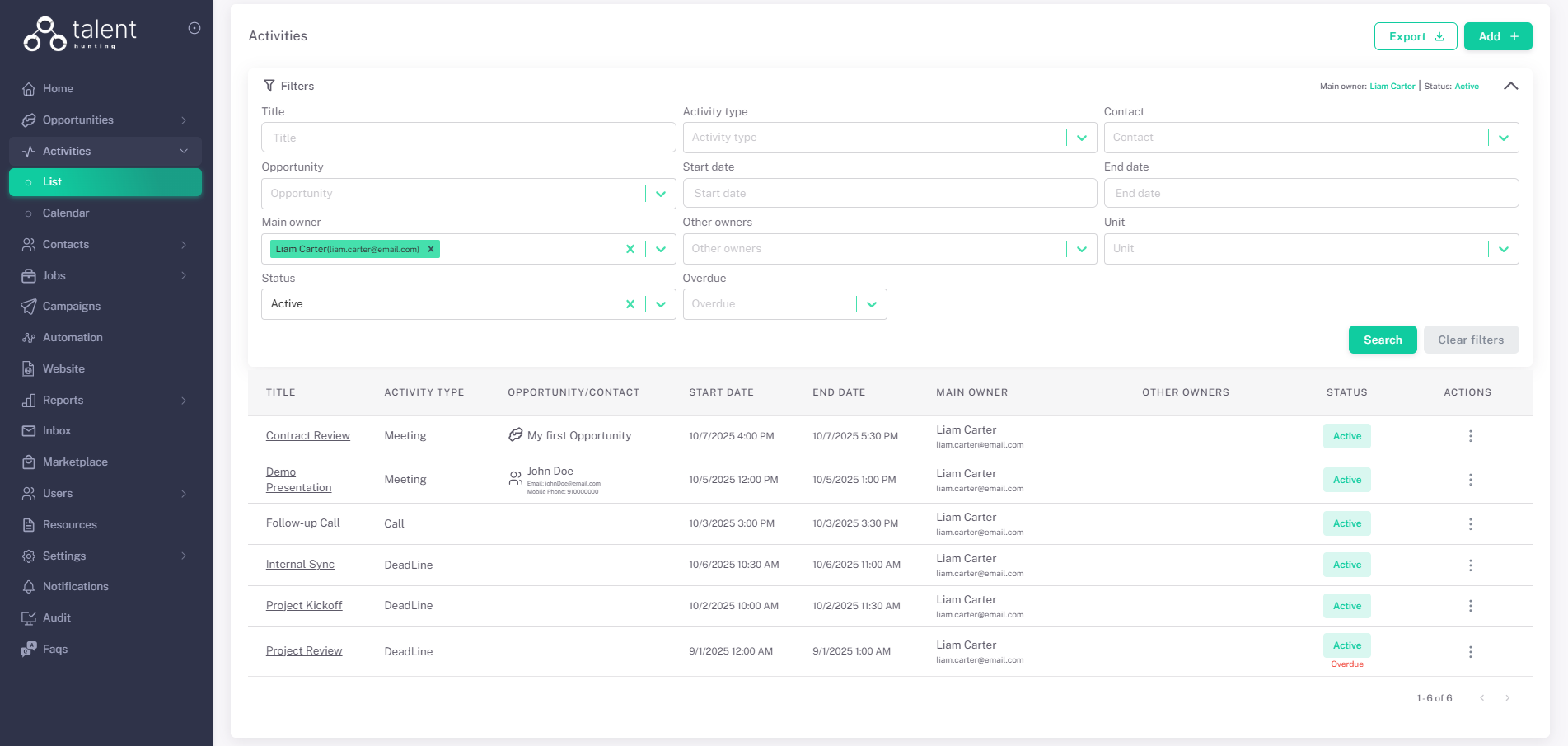Collapse the sidebar using the circle icon
The height and width of the screenshot is (746, 1568).
(194, 28)
